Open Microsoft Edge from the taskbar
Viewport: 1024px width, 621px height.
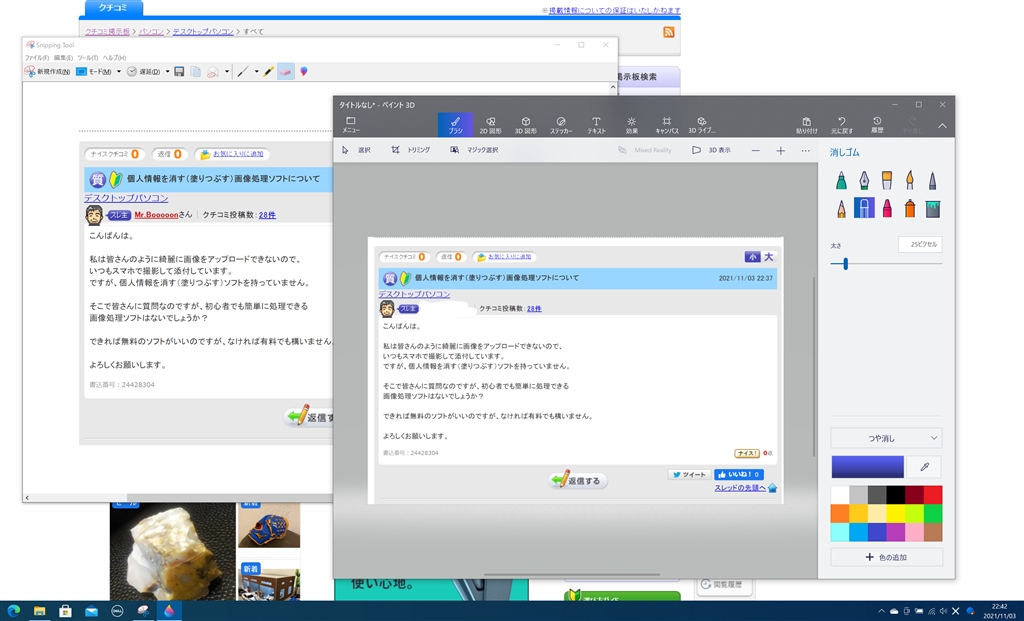[14, 611]
